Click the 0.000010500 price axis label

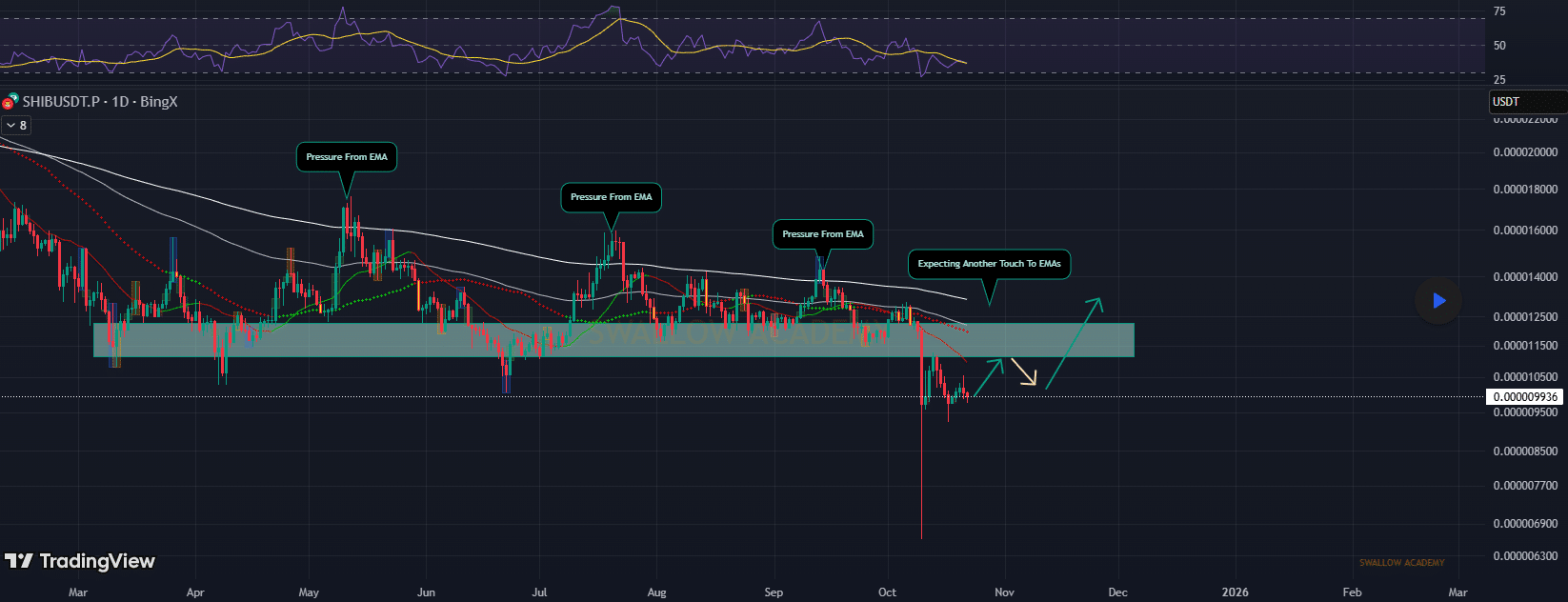(1525, 377)
